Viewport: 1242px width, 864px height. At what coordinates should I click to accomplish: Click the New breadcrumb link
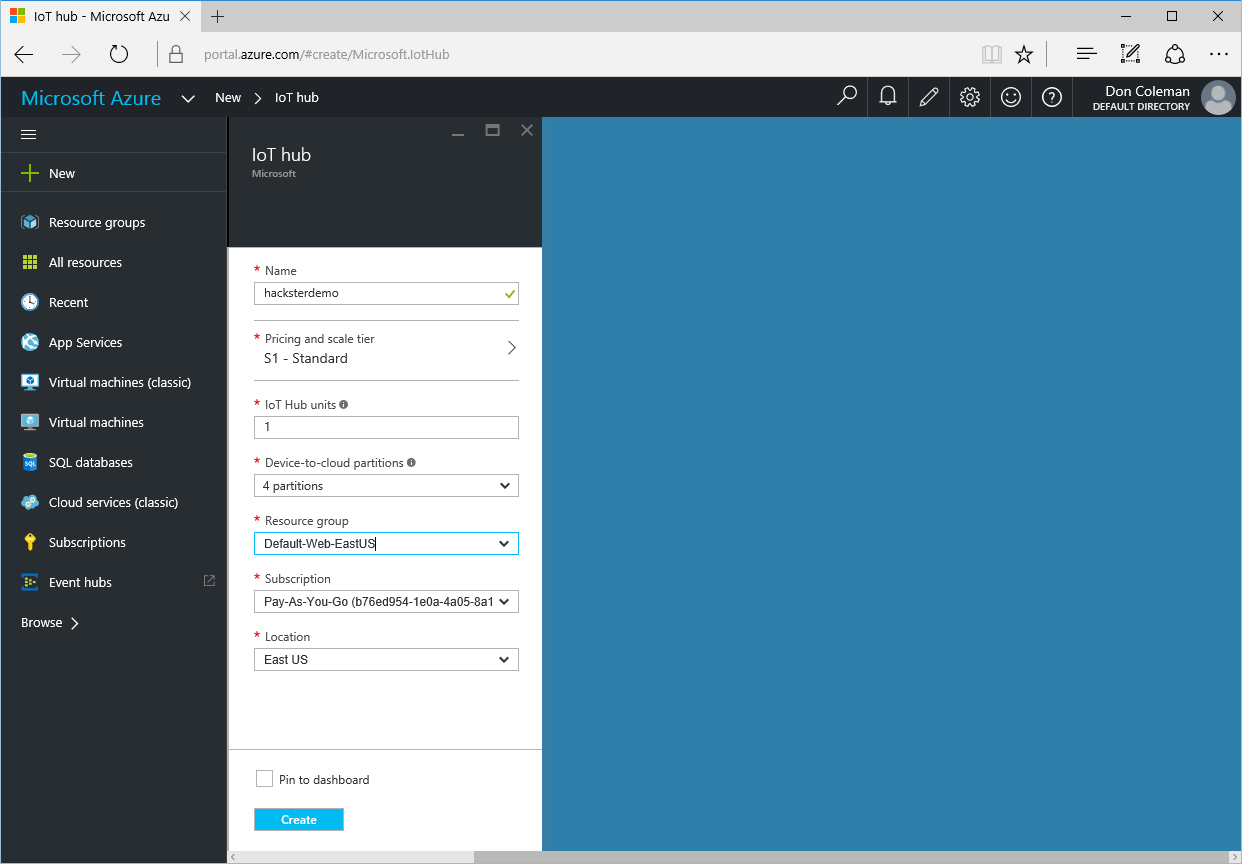coord(228,97)
